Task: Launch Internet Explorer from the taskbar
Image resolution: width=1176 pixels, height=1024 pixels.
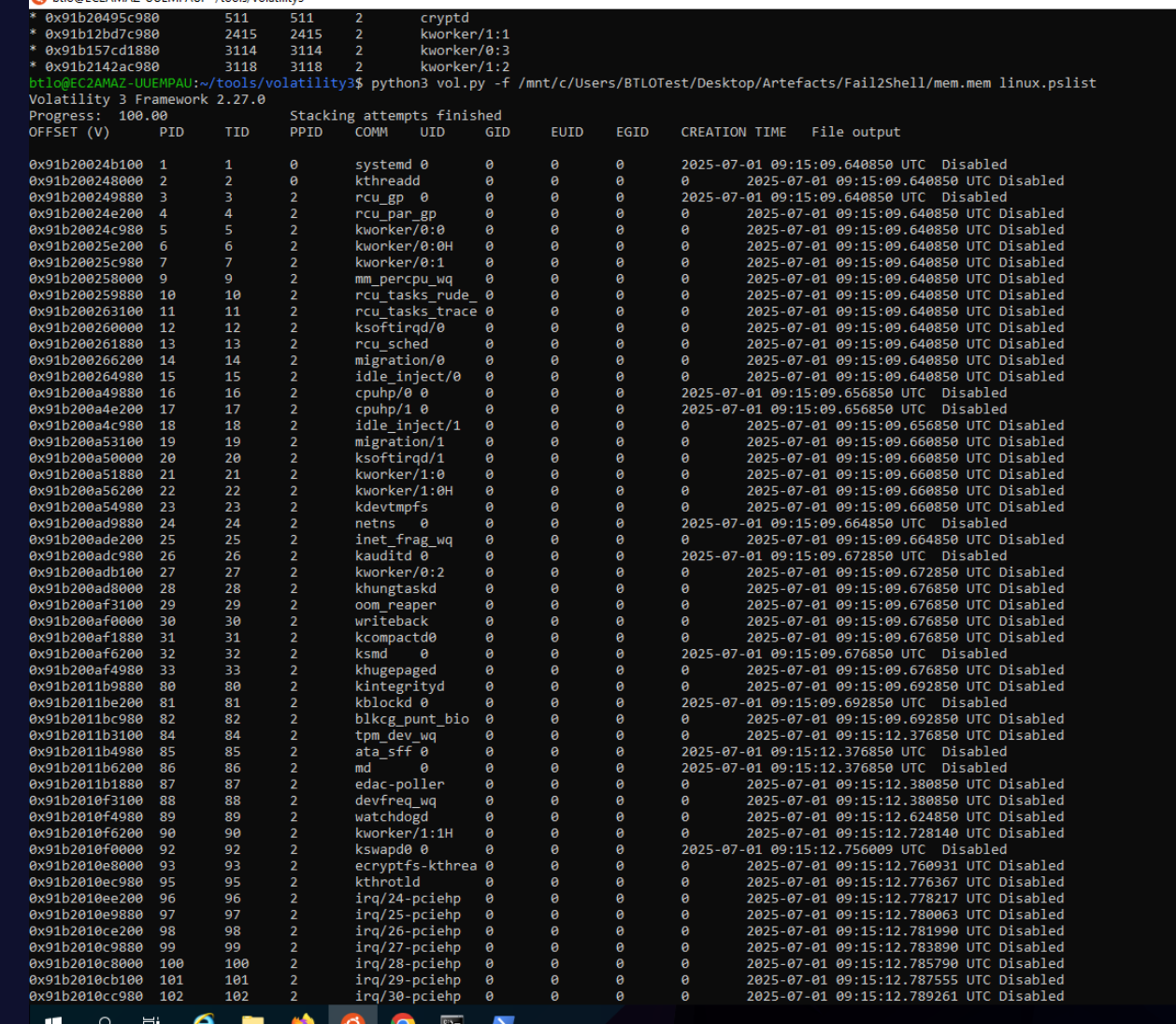Action: click(203, 1019)
